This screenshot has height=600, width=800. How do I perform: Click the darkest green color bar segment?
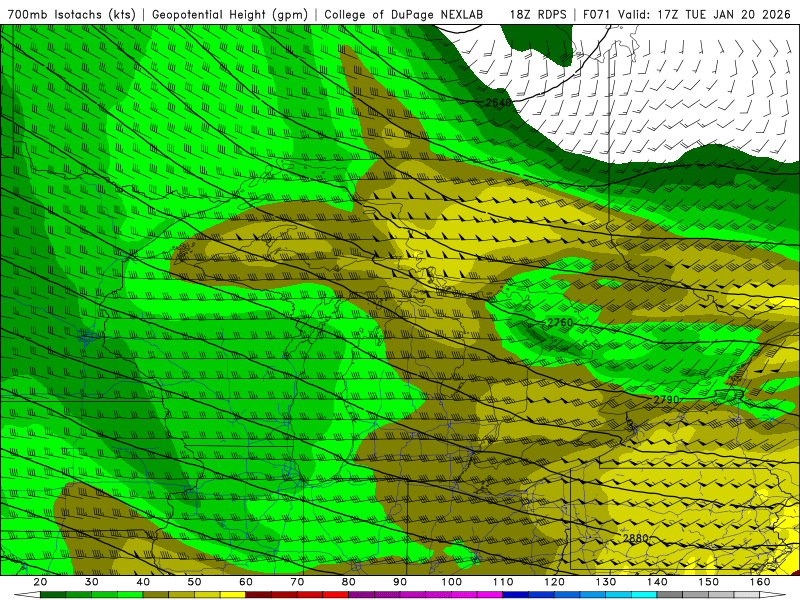point(53,595)
